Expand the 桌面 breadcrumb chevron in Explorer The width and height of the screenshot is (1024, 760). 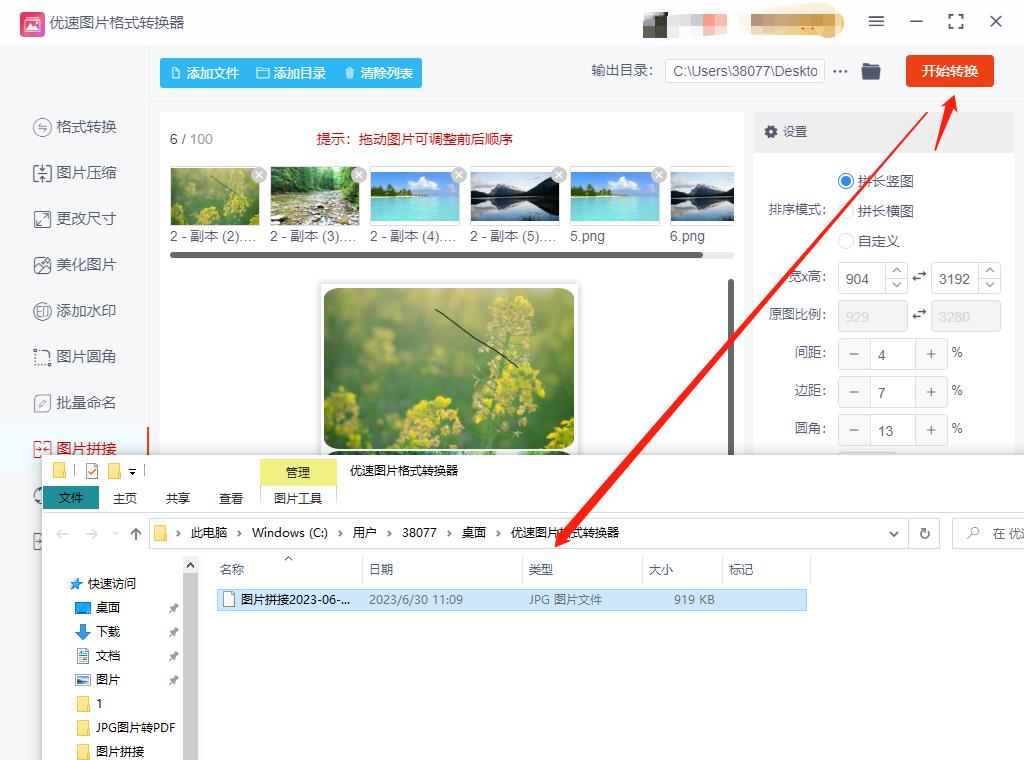[497, 533]
